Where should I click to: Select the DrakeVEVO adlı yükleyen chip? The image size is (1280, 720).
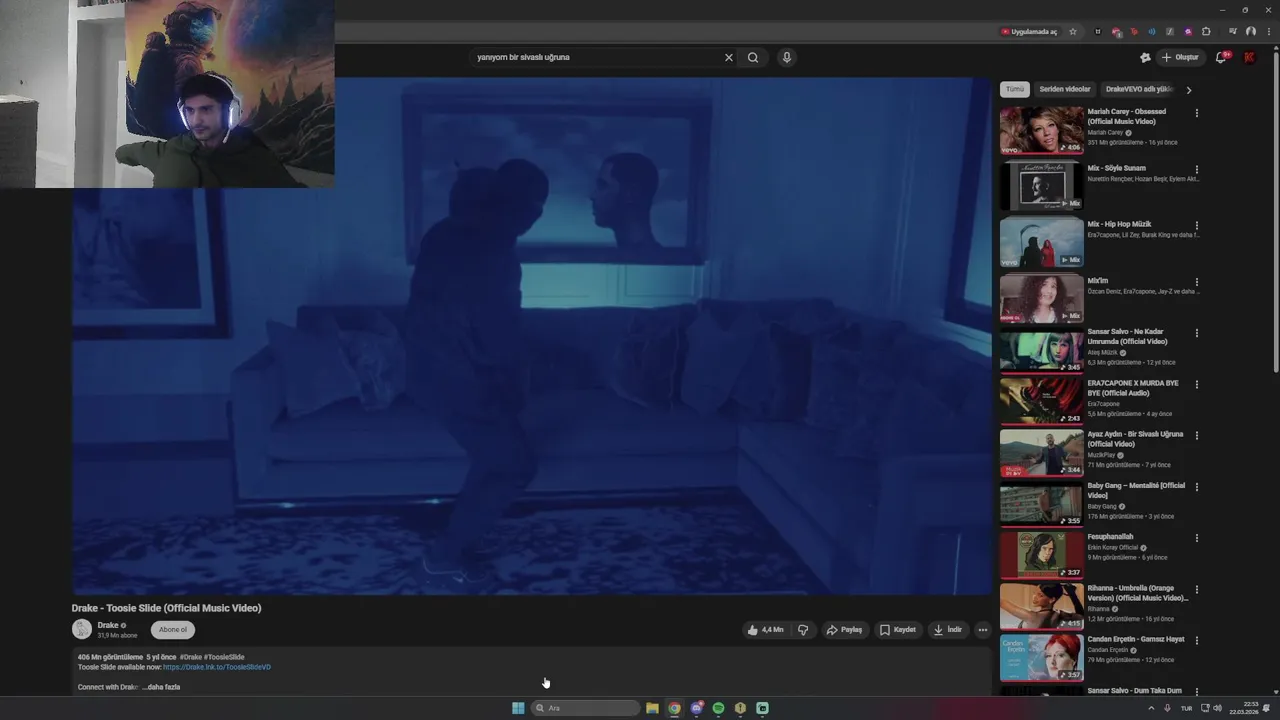pos(1139,89)
